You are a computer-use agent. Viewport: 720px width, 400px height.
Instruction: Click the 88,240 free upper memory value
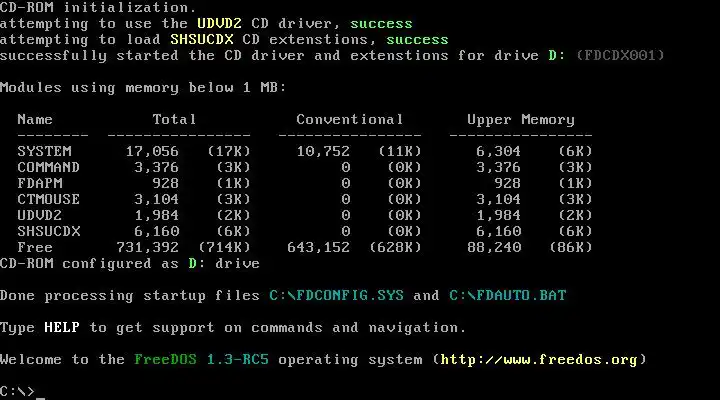(494, 248)
